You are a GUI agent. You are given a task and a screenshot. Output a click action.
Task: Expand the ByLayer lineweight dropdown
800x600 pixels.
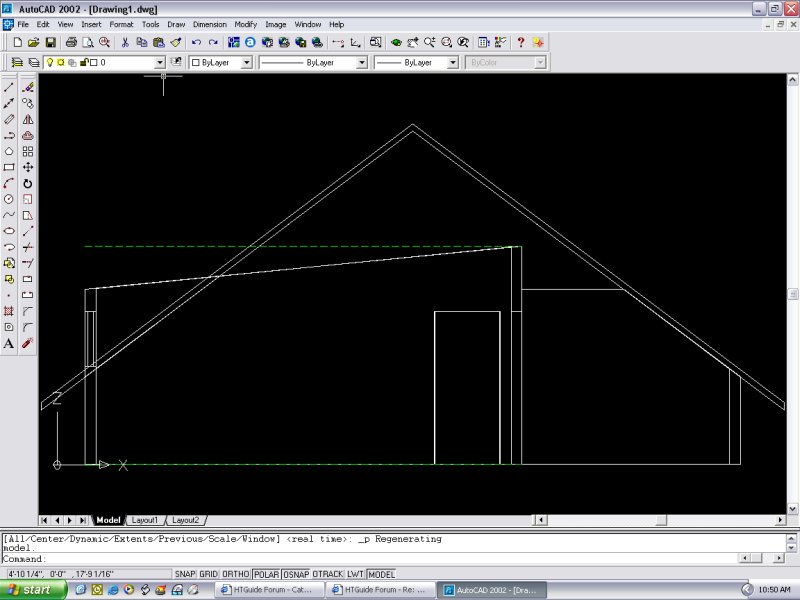(453, 62)
